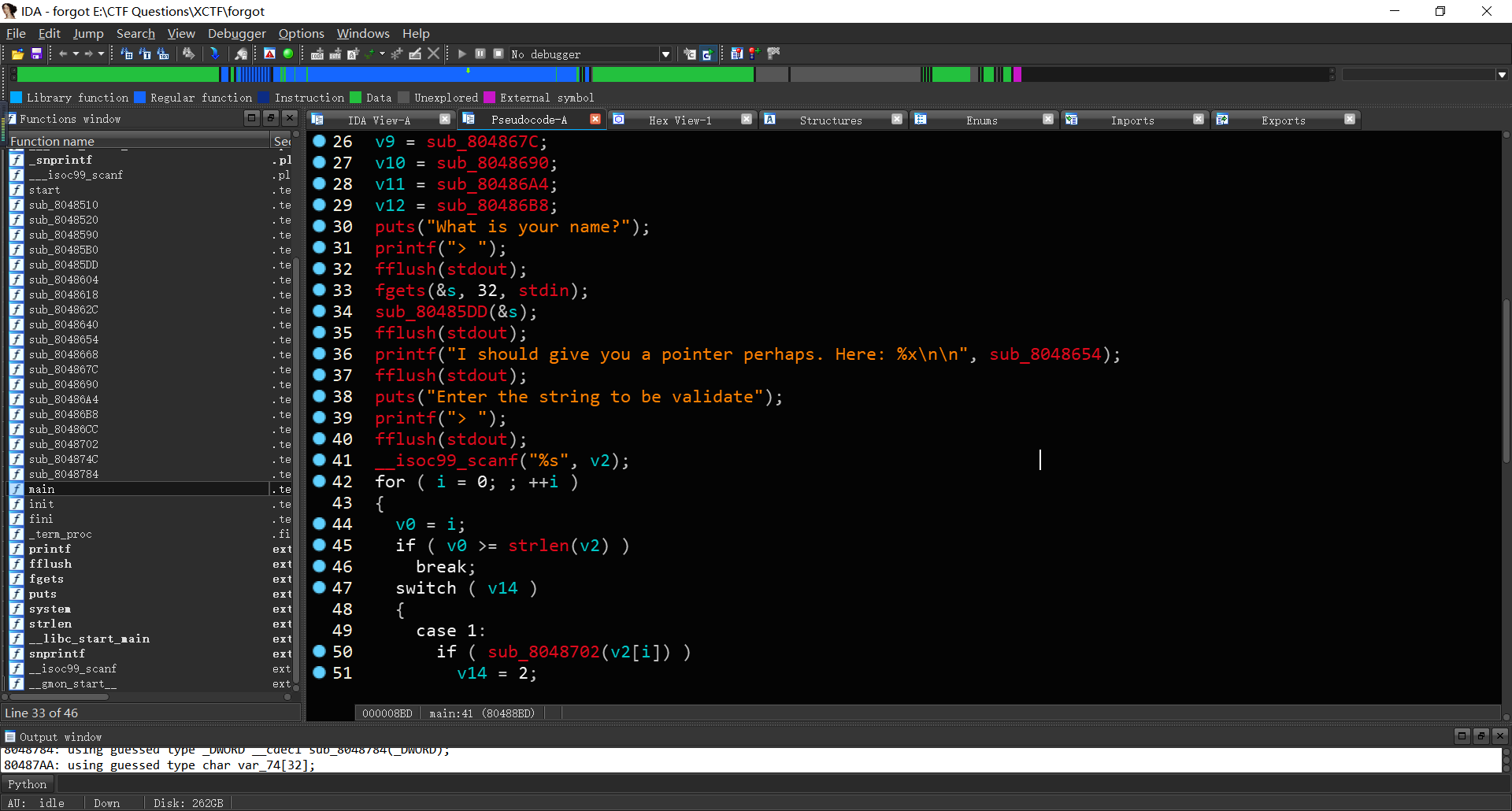Jump back with the left arrow icon
This screenshot has height=811, width=1512.
(x=63, y=54)
